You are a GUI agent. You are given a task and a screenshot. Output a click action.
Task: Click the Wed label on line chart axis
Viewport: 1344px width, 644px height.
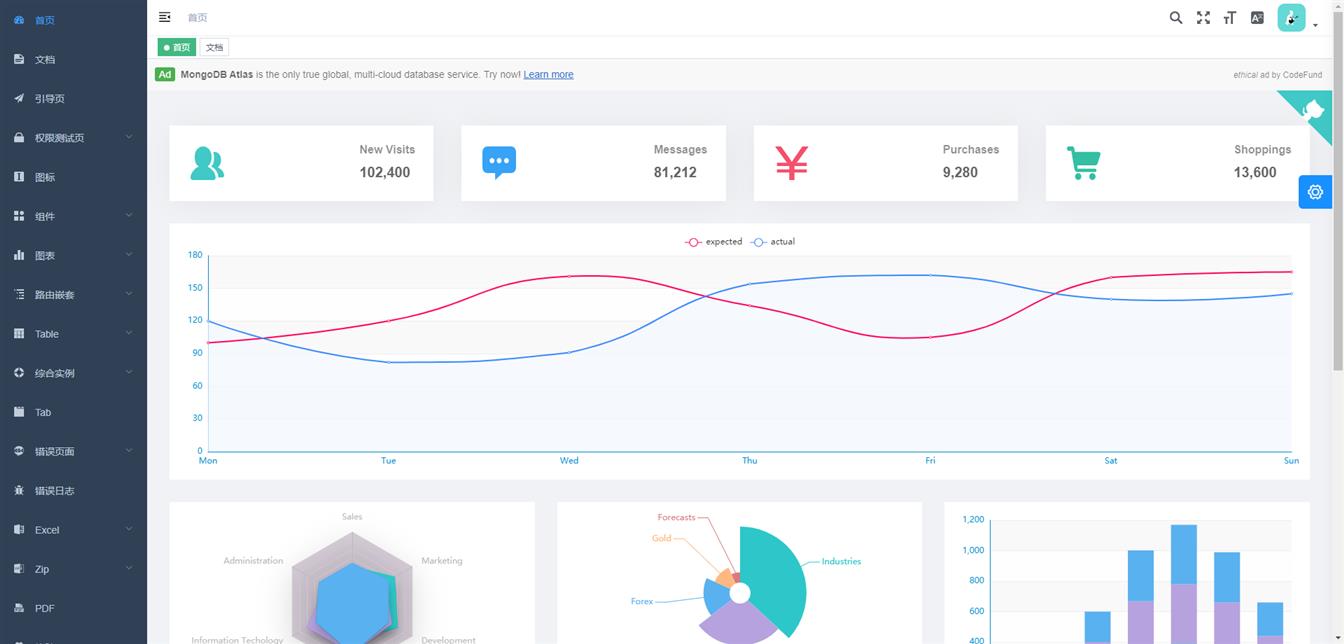569,461
